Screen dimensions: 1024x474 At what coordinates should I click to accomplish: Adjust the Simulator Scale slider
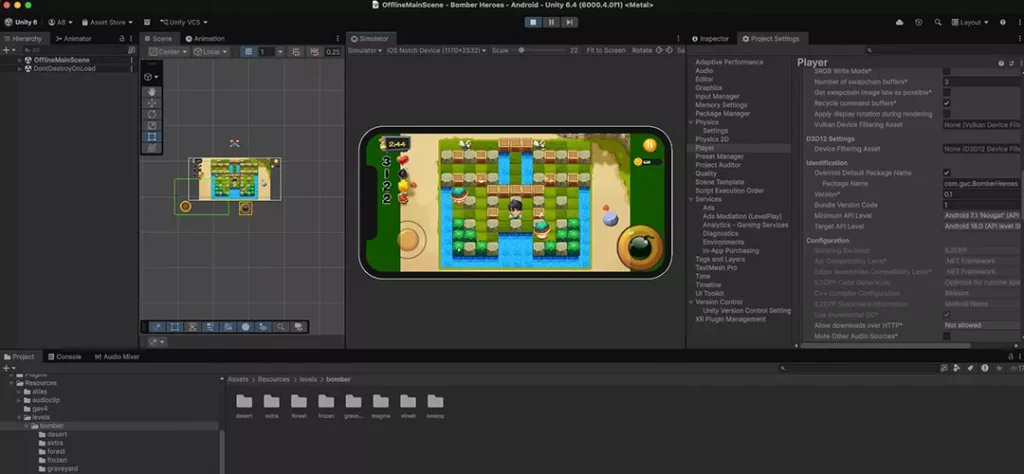(539, 50)
